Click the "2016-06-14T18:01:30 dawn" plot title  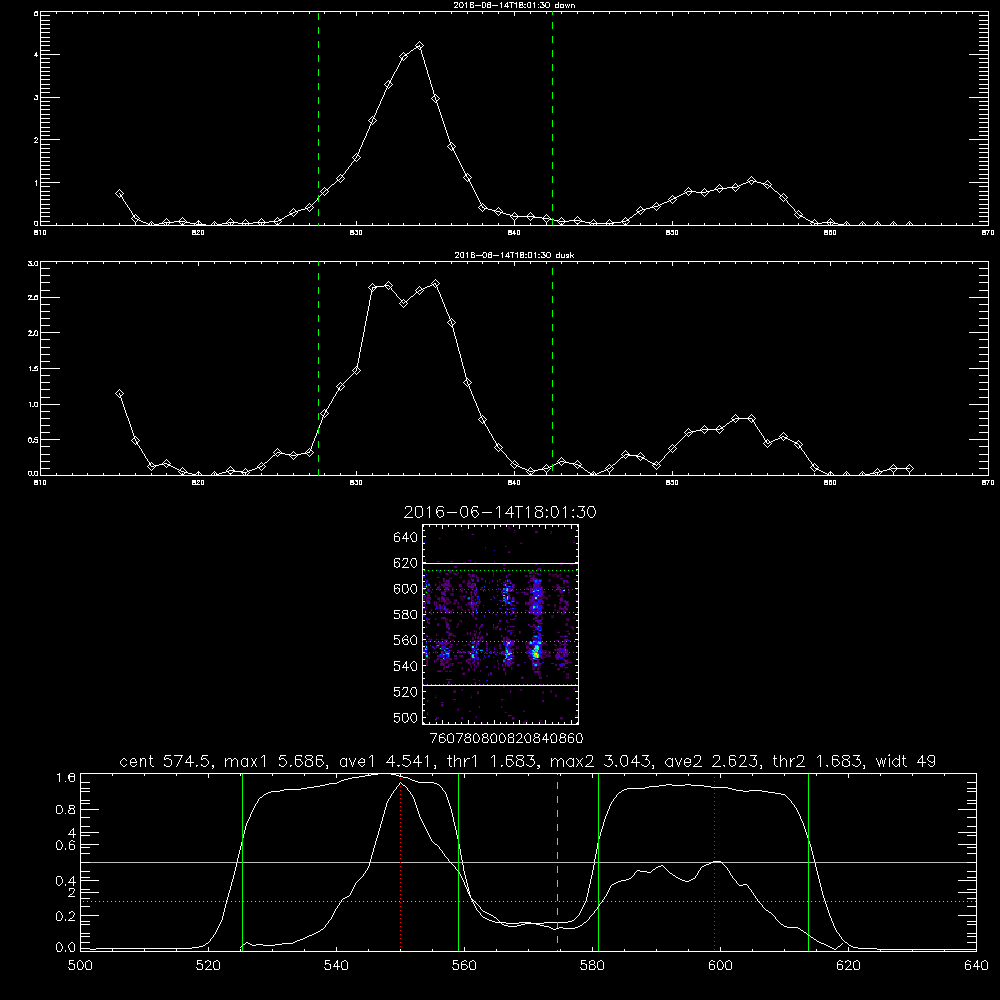pos(514,5)
